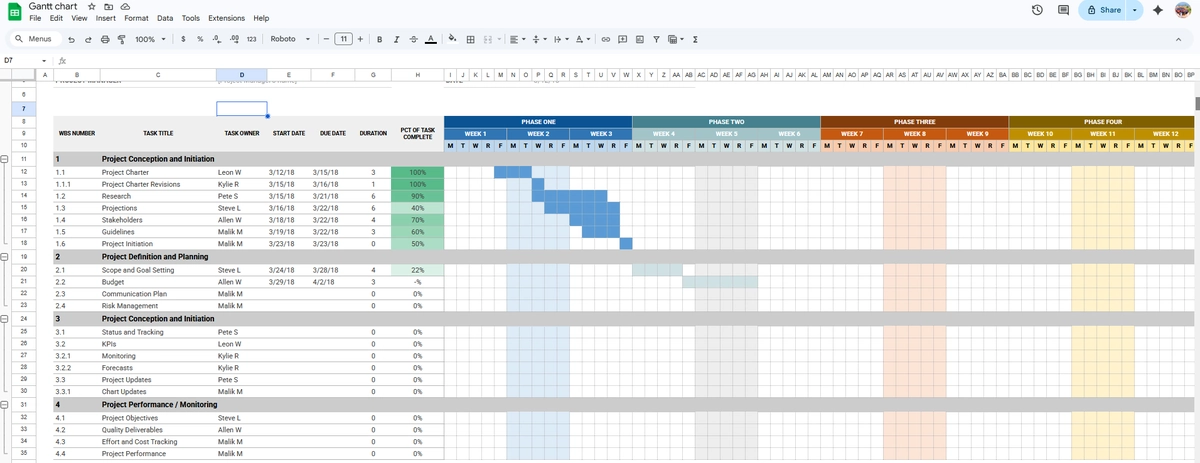Toggle Italic formatting

click(397, 39)
